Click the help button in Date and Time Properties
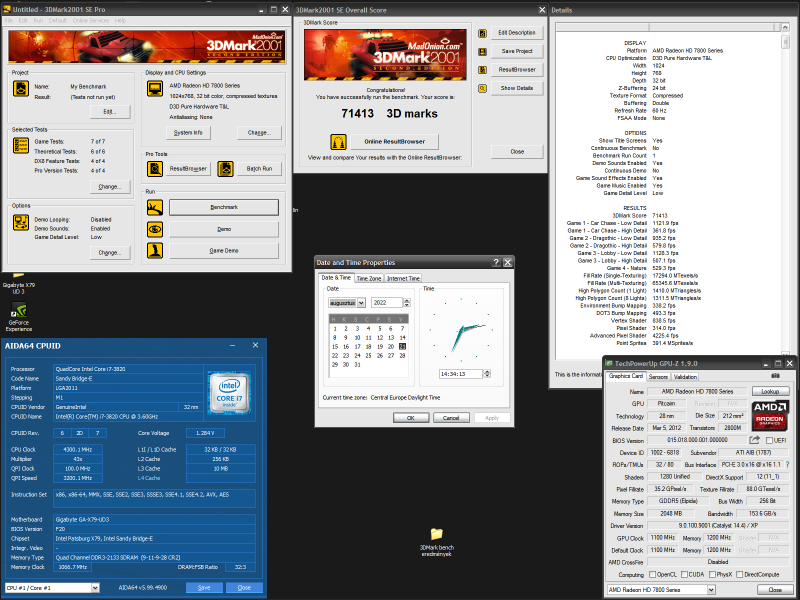The height and width of the screenshot is (600, 800). (x=496, y=262)
